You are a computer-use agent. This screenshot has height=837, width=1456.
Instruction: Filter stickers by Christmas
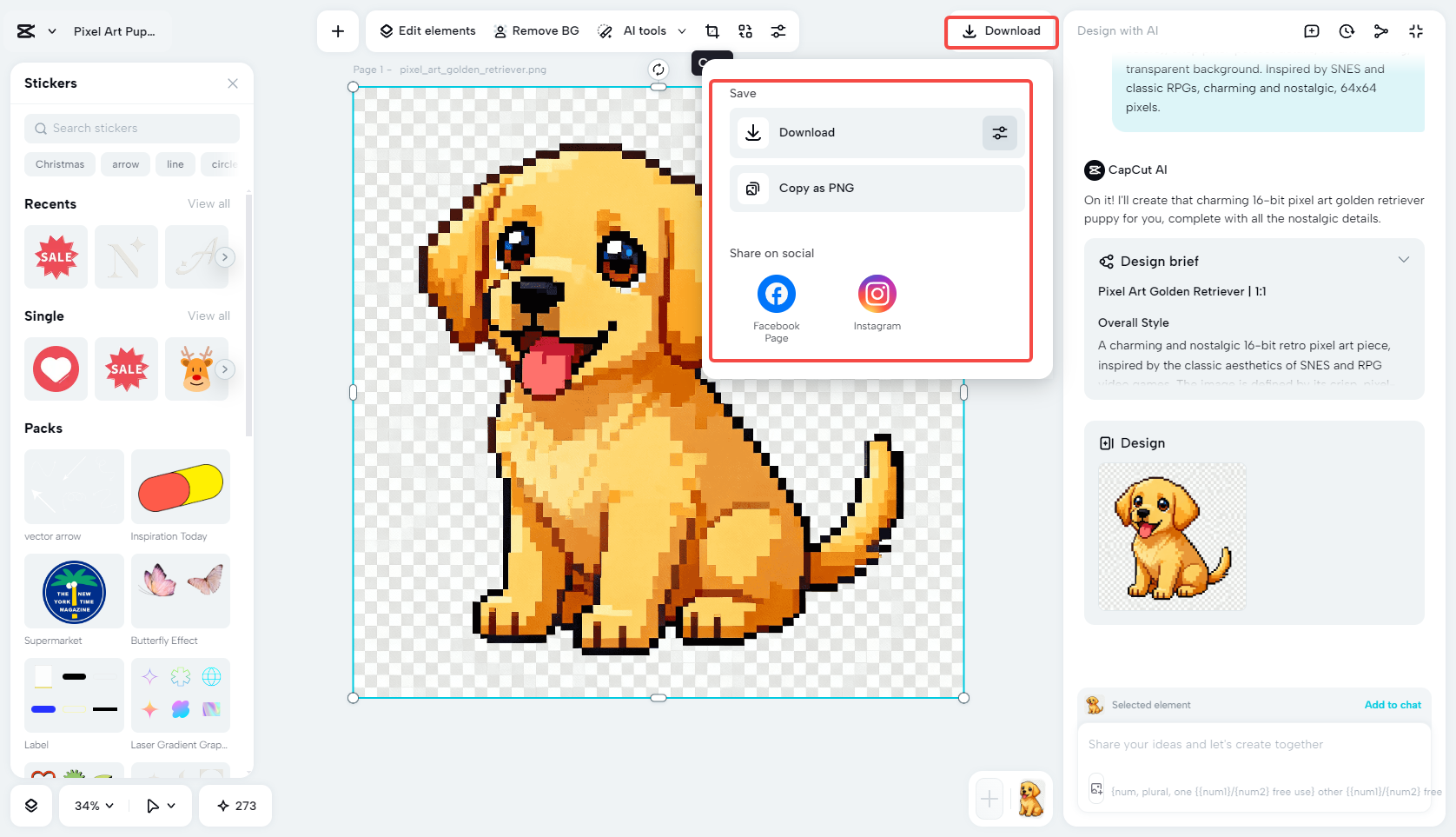(x=59, y=164)
